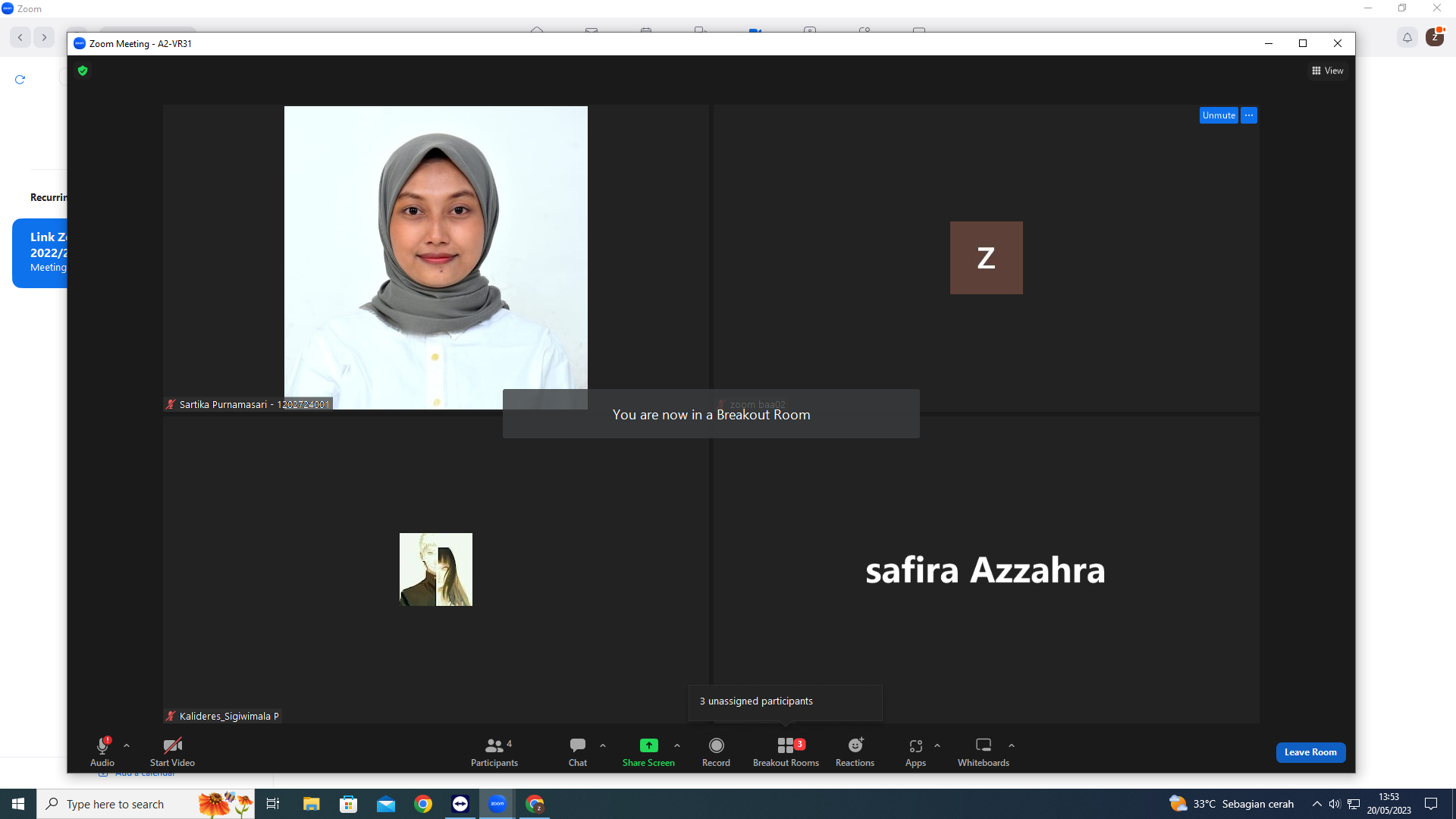
Task: Open the Chat panel
Action: pos(578,752)
